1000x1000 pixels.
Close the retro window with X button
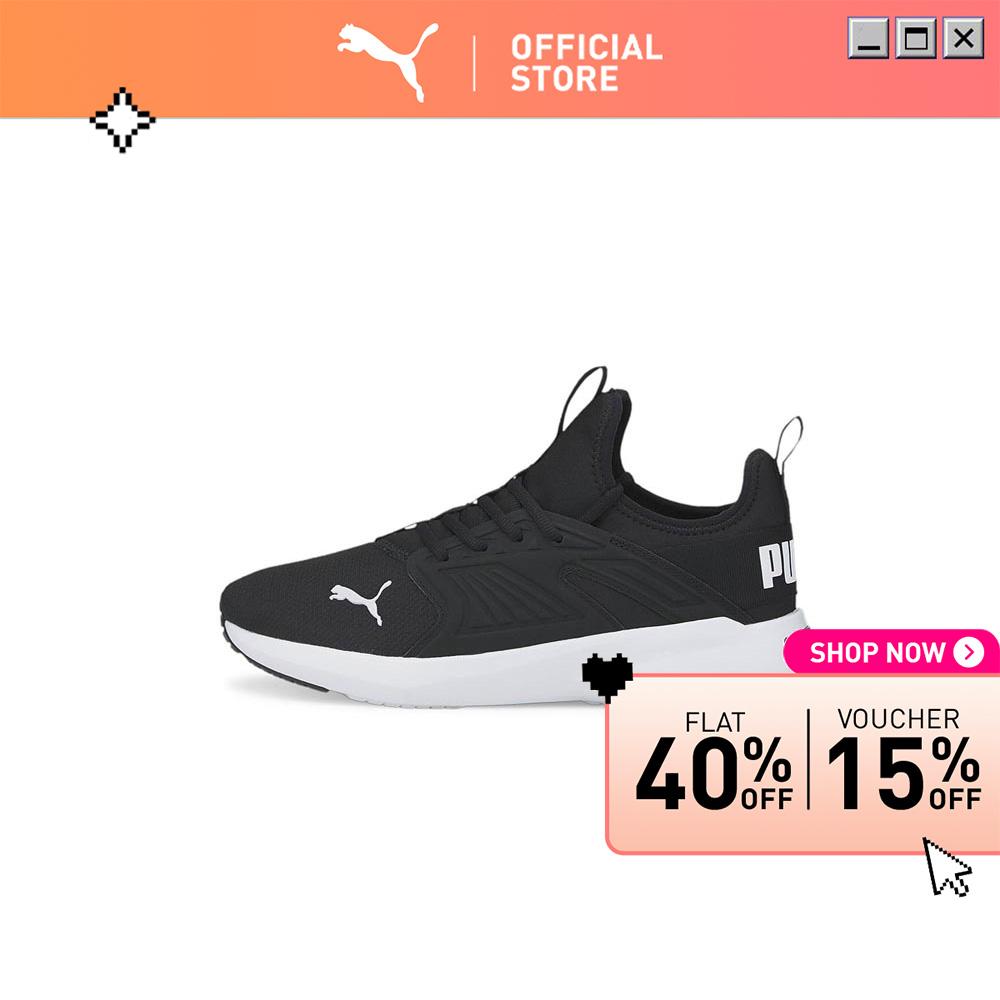click(x=963, y=38)
